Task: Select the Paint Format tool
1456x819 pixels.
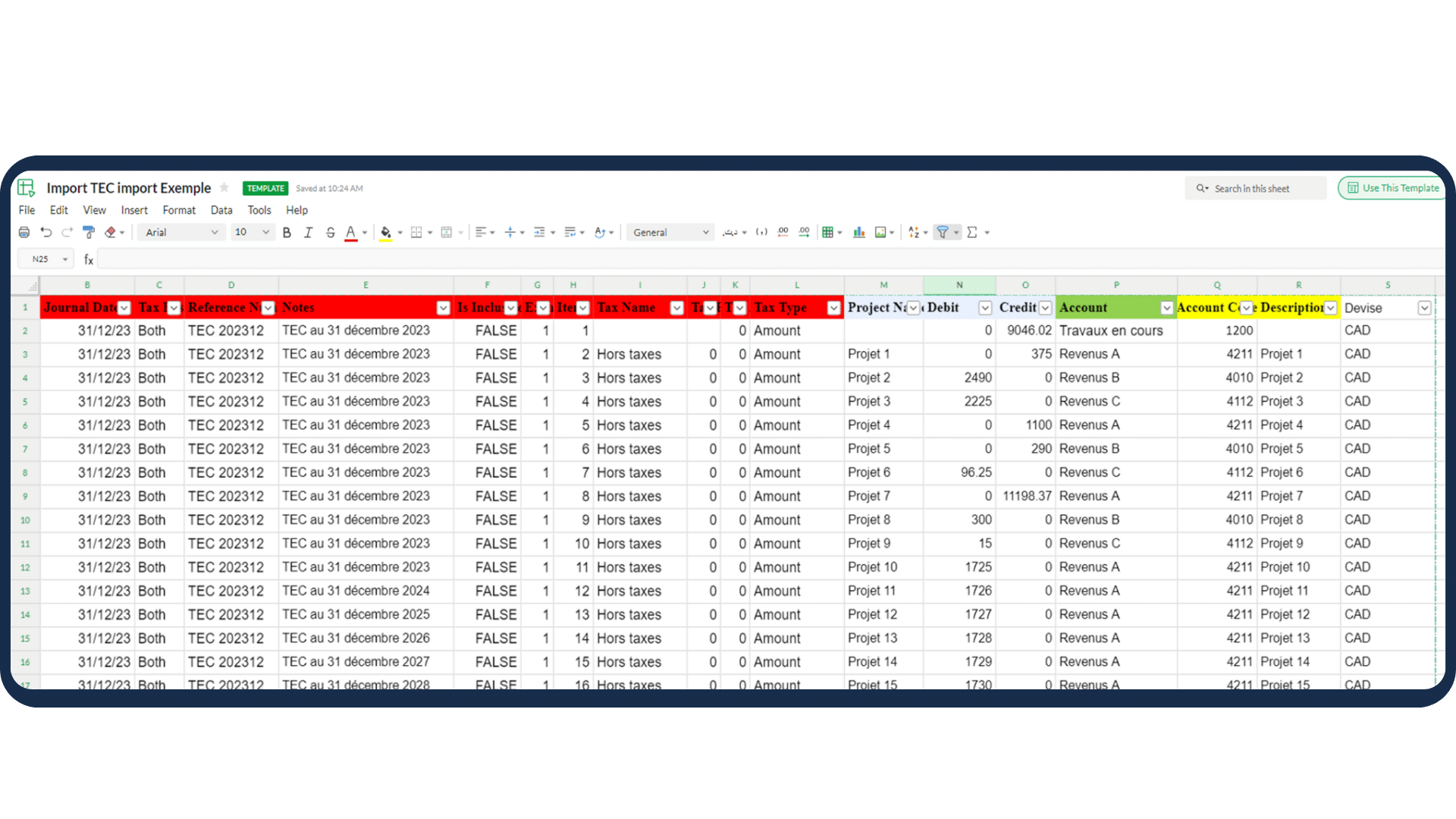Action: coord(89,233)
